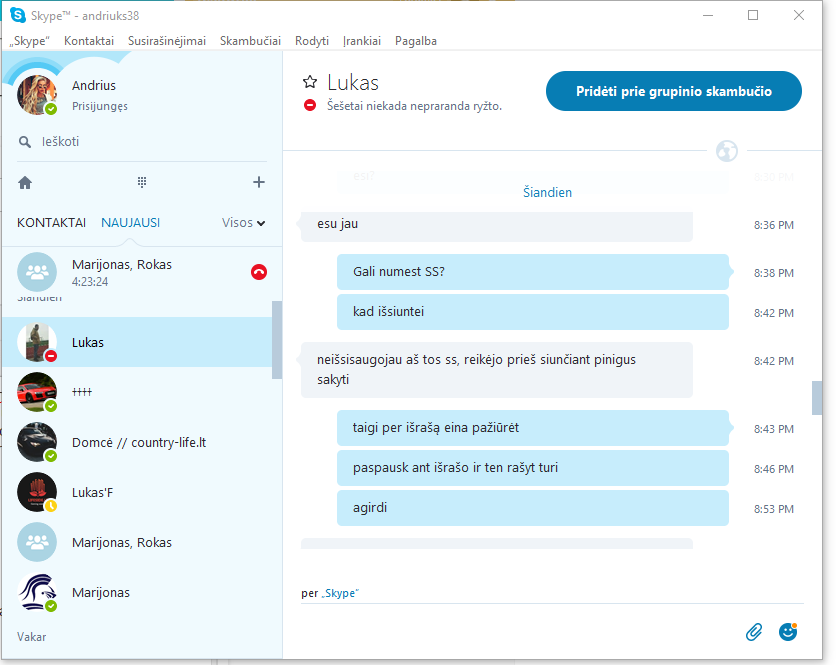Click the search magnifier icon
Viewport: 836px width, 665px height.
(25, 142)
